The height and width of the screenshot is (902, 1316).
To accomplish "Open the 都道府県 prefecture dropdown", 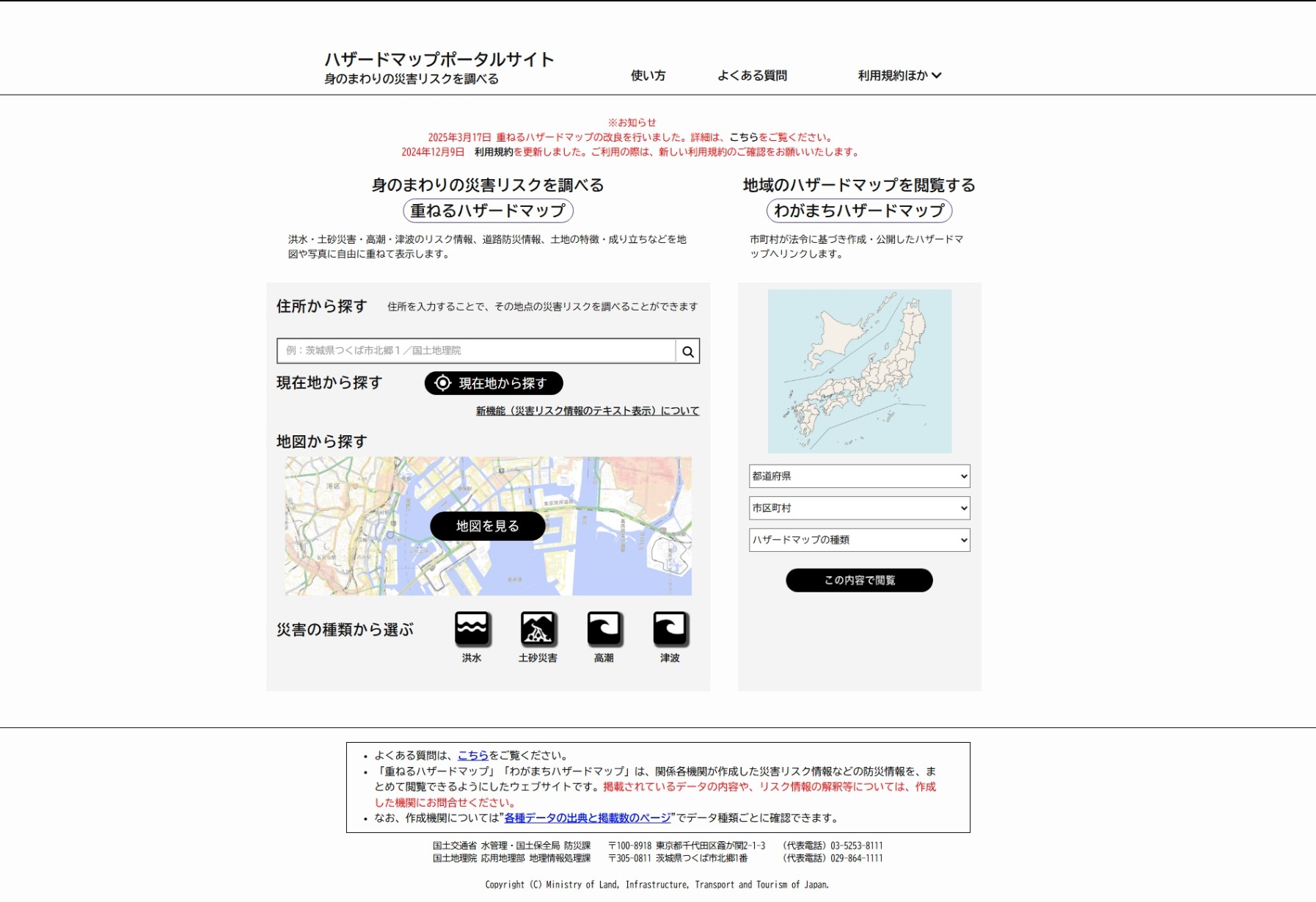I will pos(859,476).
